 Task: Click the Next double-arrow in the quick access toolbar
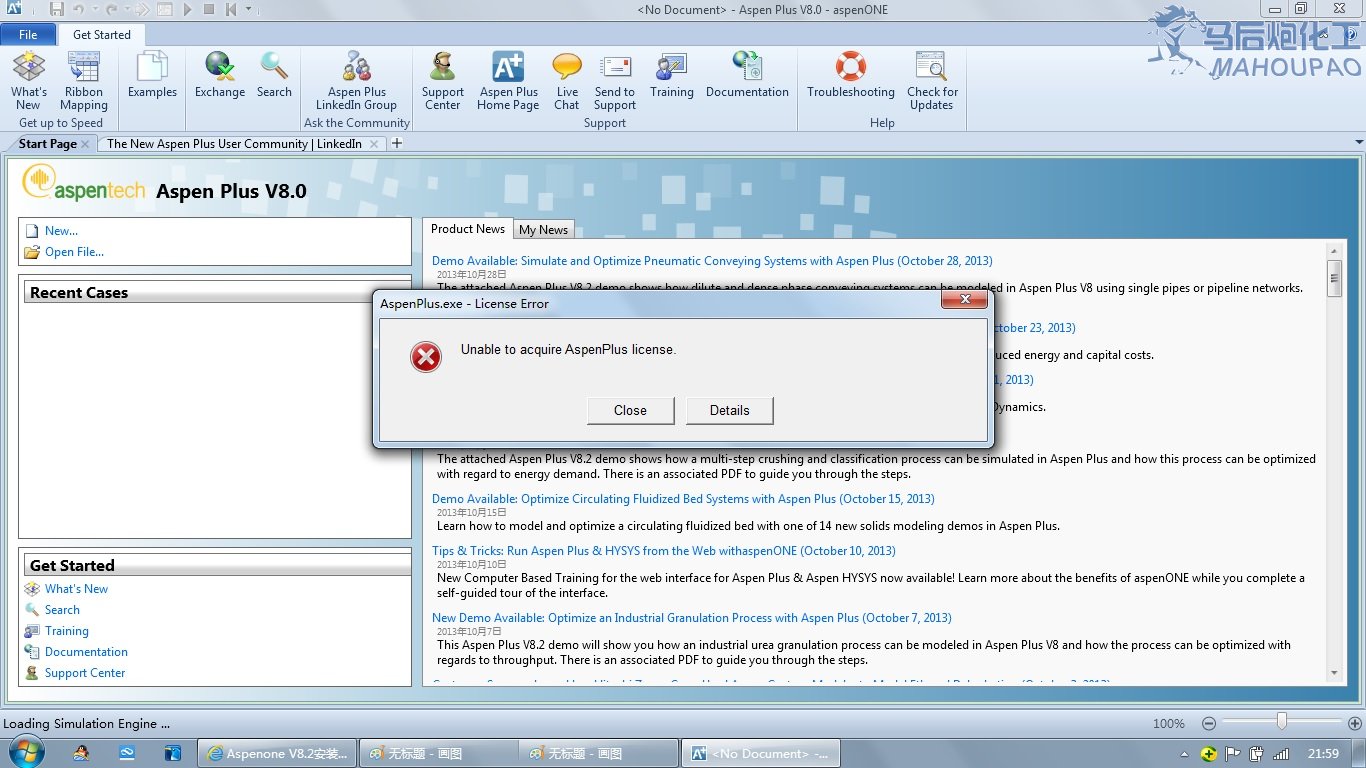(x=141, y=9)
